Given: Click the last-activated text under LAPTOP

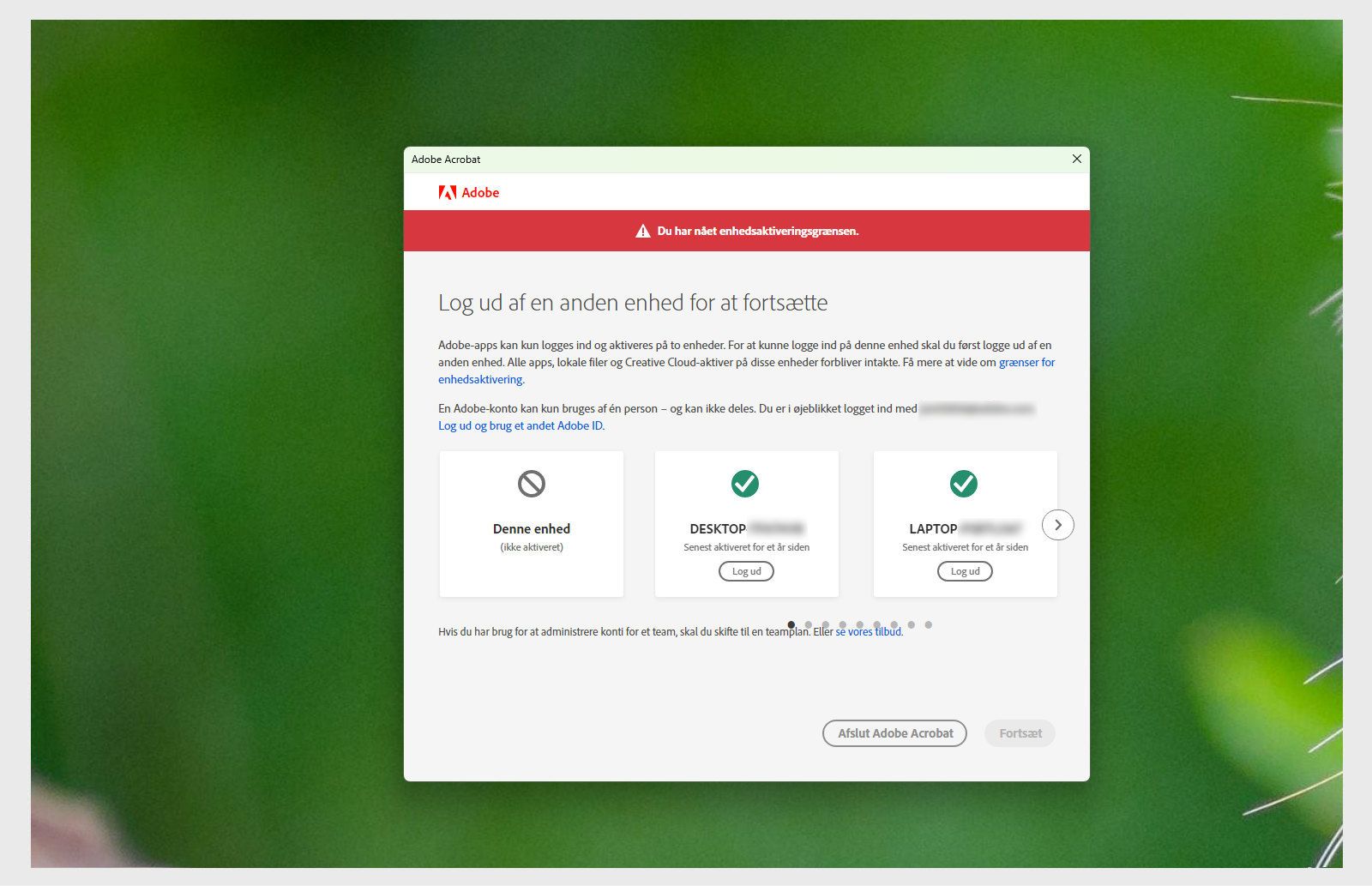Looking at the screenshot, I should [x=965, y=547].
